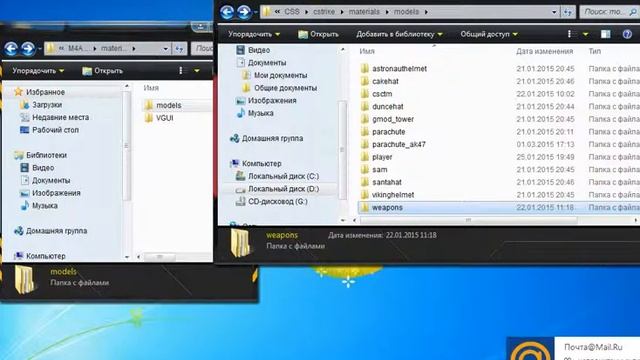Open Музыка in models window tree

(255, 113)
